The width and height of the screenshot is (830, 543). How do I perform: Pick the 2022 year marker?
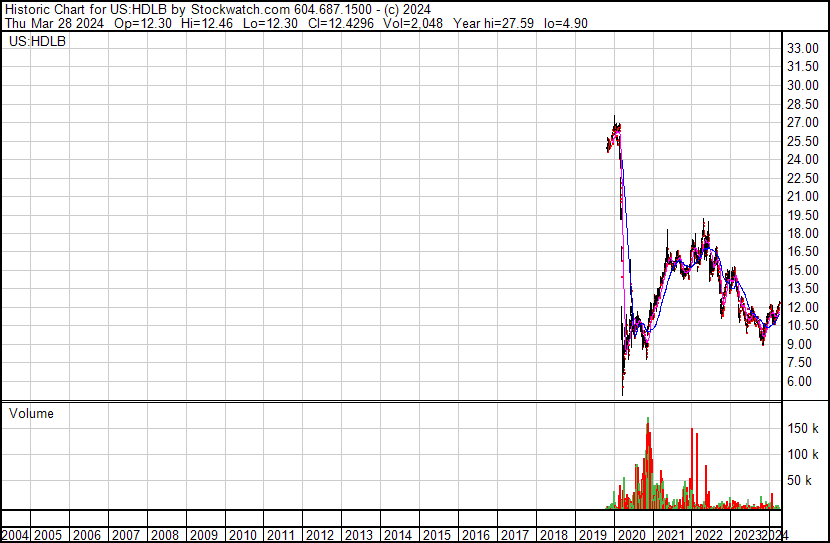(708, 535)
